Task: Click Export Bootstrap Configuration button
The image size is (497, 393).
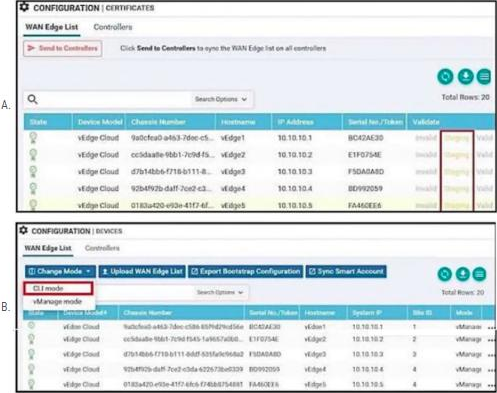Action: [x=246, y=271]
